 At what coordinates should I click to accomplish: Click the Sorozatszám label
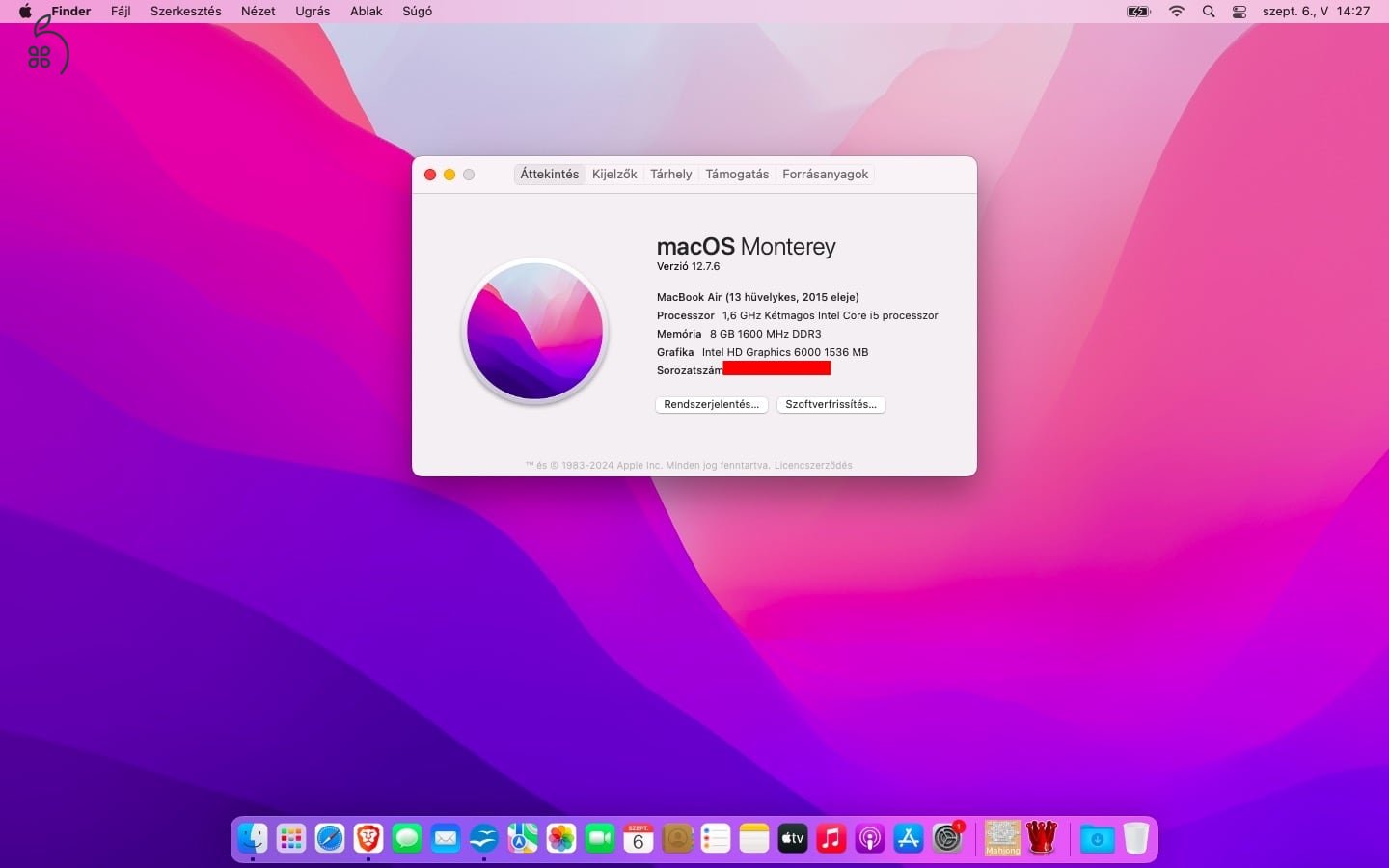690,371
